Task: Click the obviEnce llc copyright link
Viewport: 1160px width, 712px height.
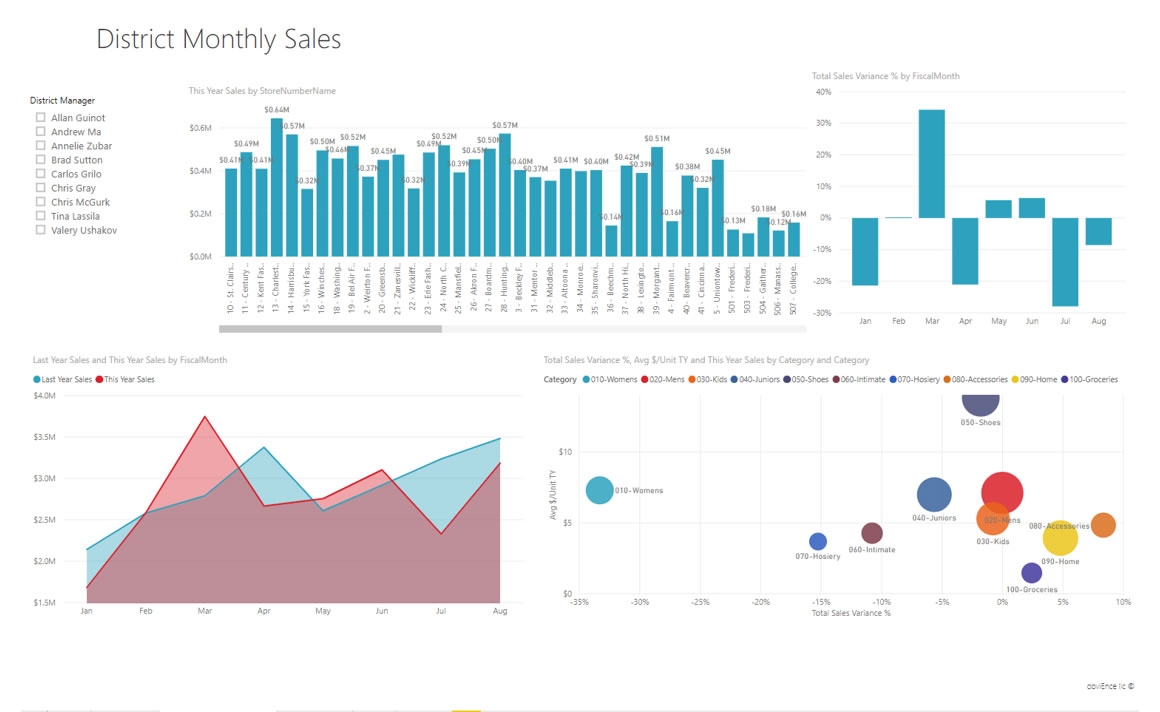Action: tap(1110, 687)
